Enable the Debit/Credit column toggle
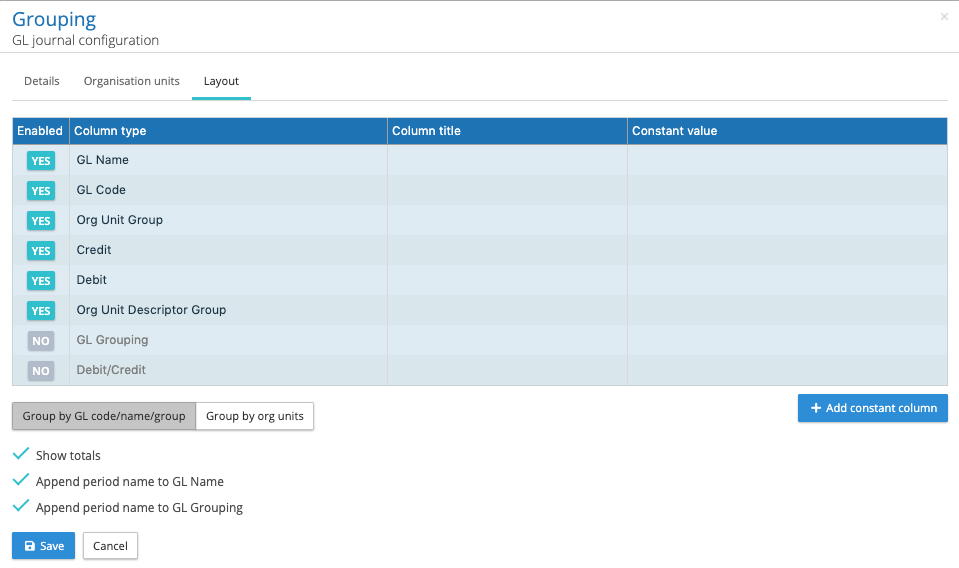Viewport: 959px width, 568px height. (41, 371)
